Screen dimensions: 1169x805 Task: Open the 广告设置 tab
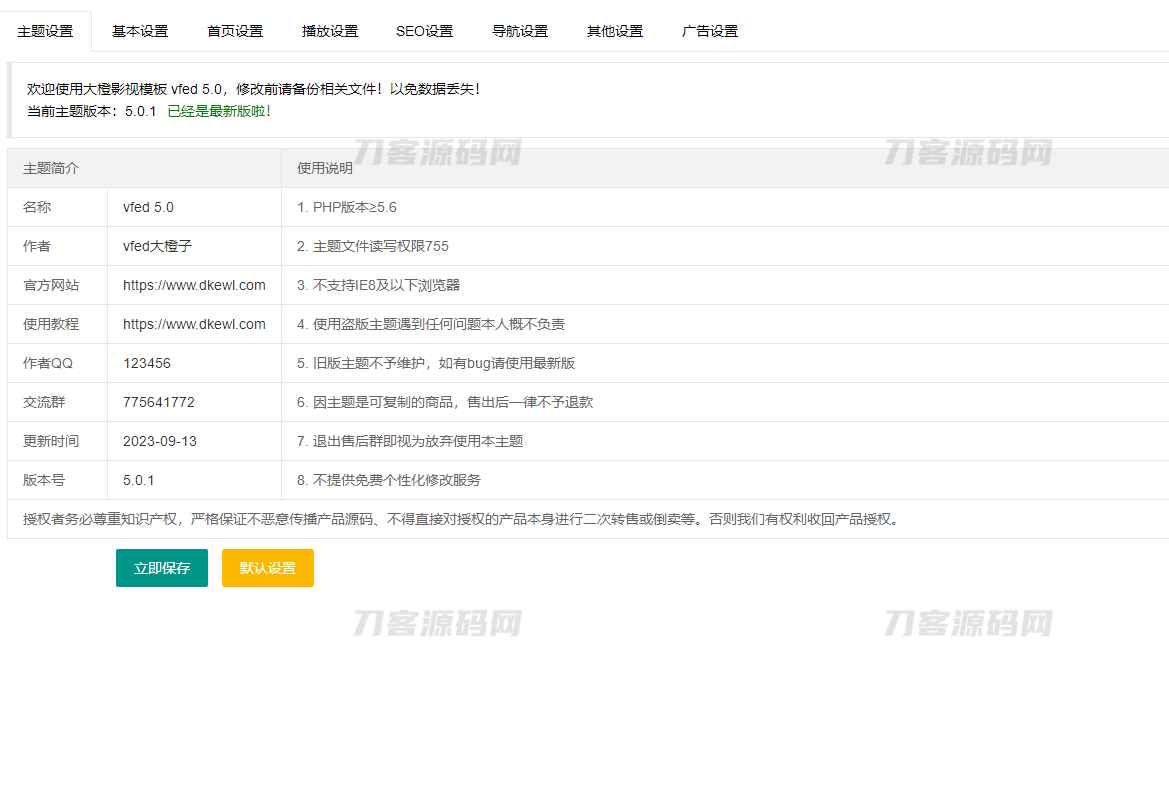tap(709, 31)
